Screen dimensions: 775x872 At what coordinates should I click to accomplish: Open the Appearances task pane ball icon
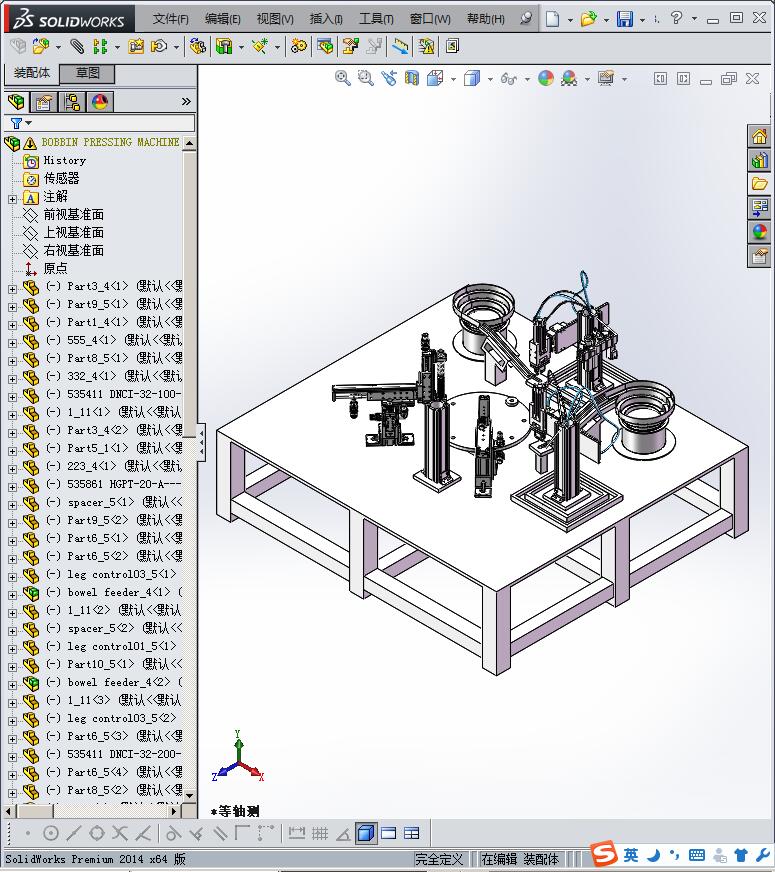pyautogui.click(x=759, y=232)
